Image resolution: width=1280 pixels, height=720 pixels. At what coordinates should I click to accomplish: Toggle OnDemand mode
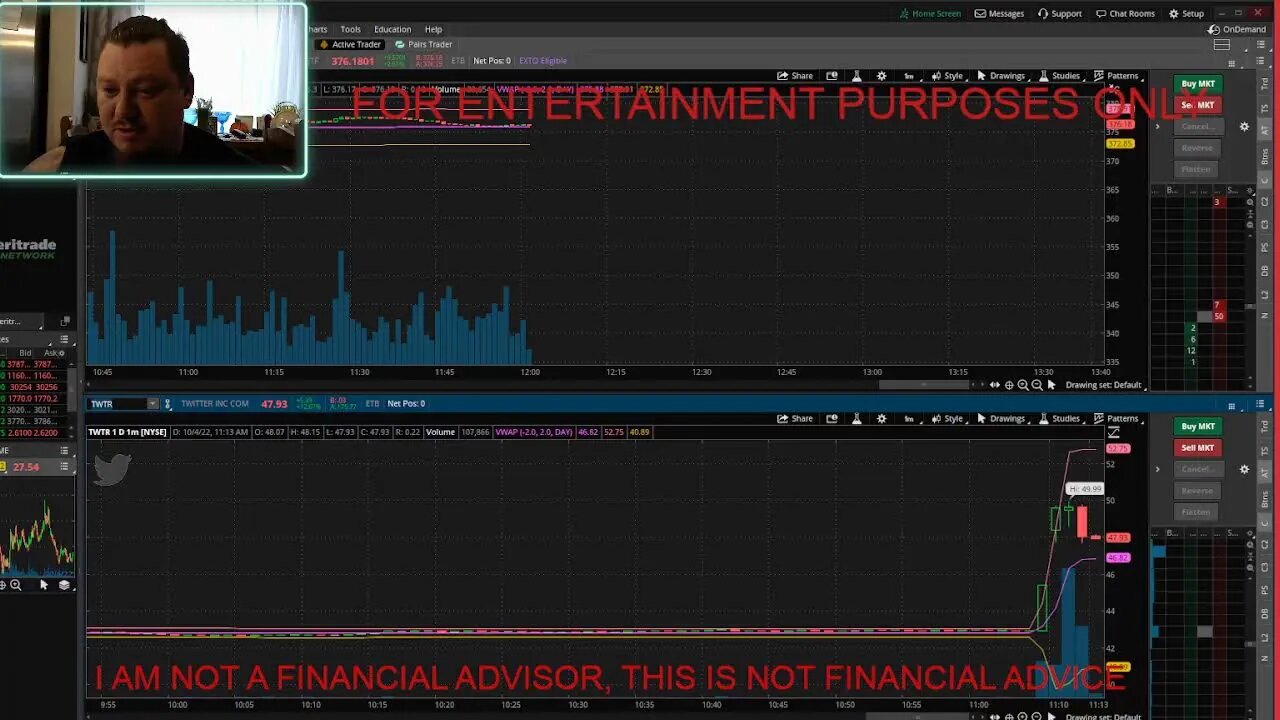pos(1237,29)
